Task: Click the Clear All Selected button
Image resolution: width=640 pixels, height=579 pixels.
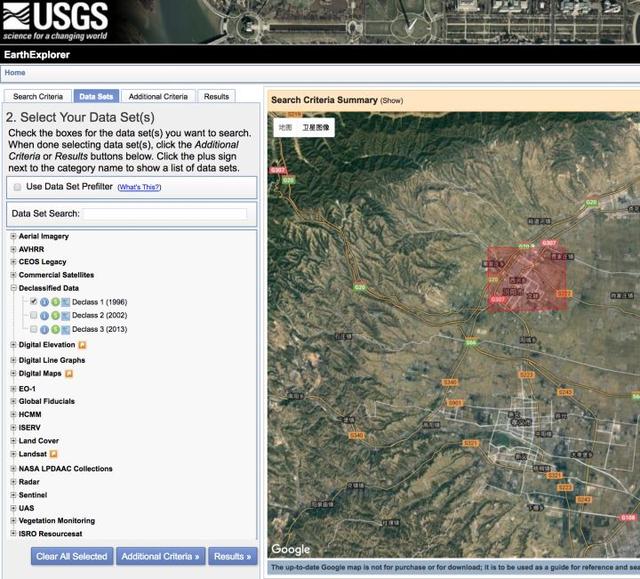Action: pos(72,556)
